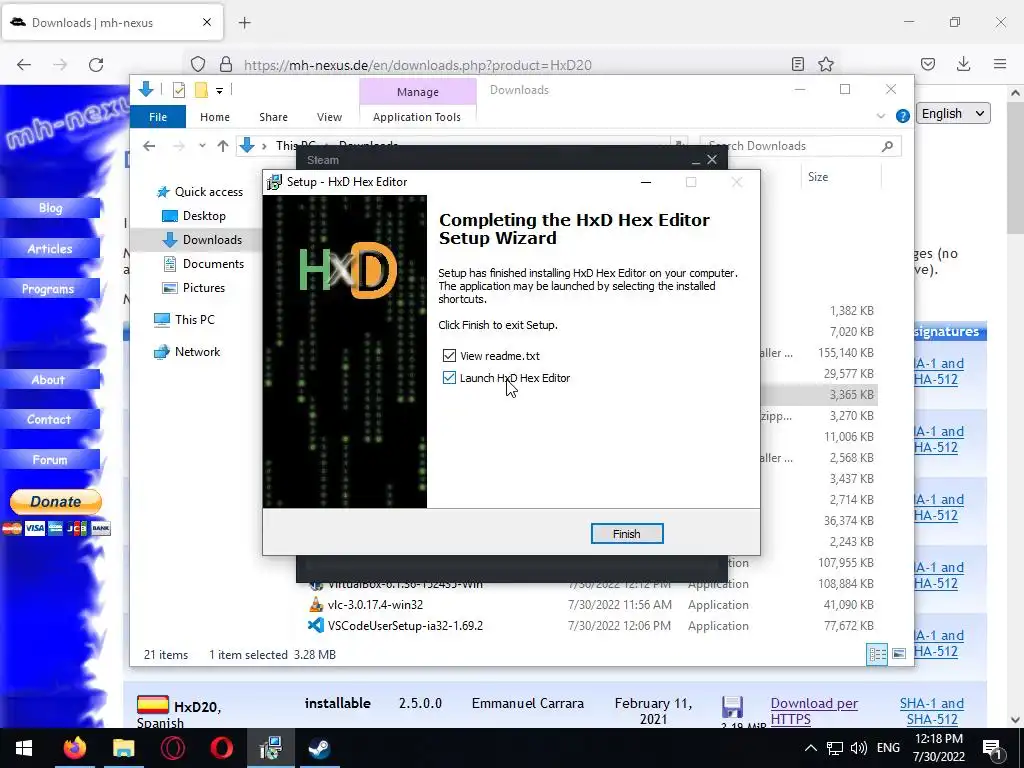This screenshot has height=768, width=1024.
Task: Open the Forum link on mh-nexus sidebar
Action: pyautogui.click(x=50, y=460)
